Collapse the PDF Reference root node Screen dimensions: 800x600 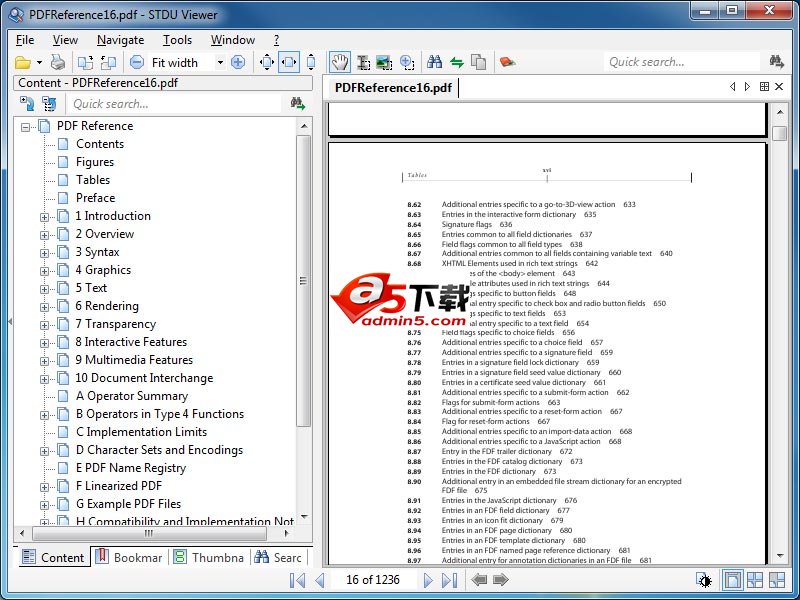pyautogui.click(x=26, y=127)
